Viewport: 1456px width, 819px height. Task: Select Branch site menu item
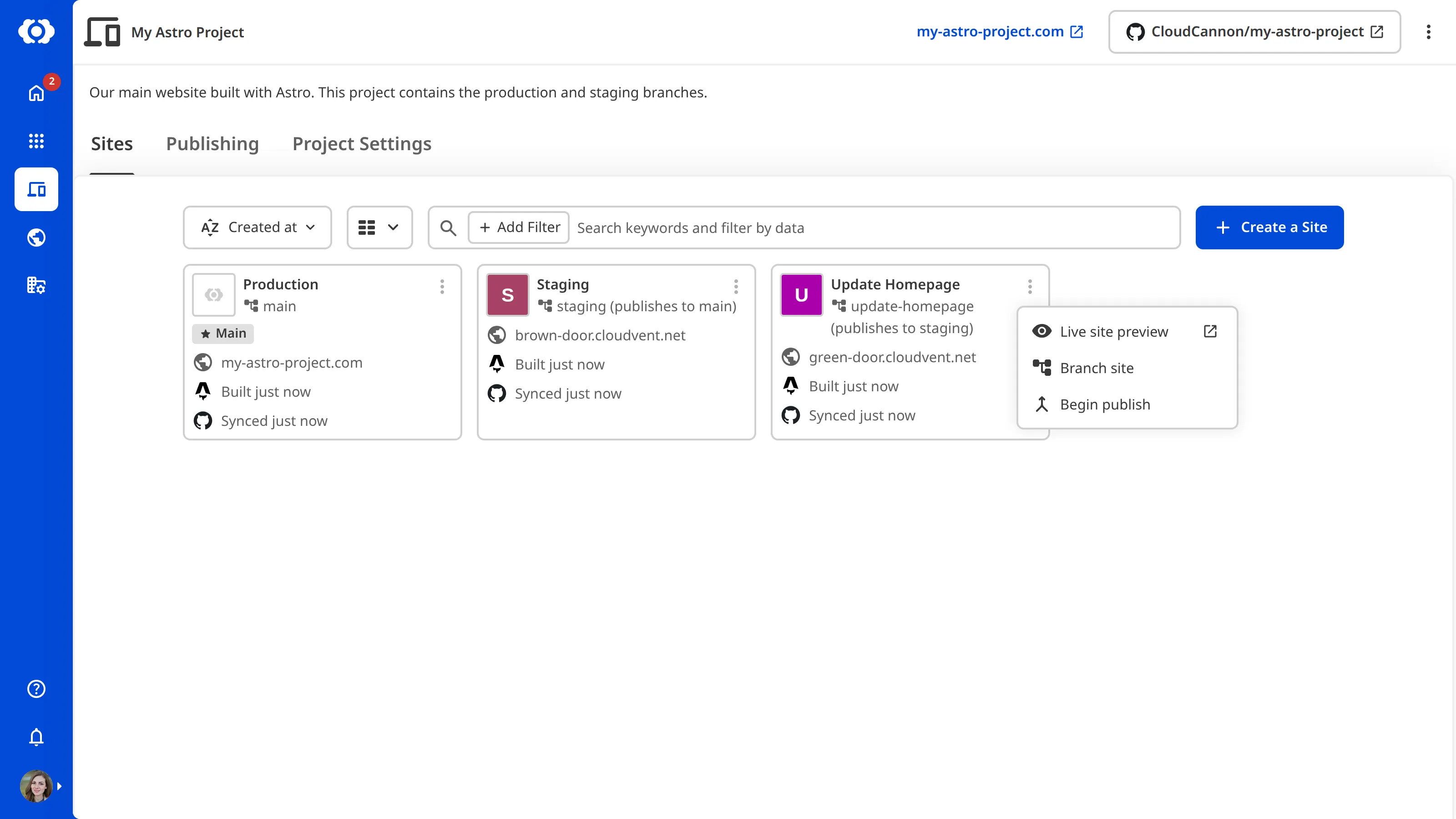click(1127, 368)
